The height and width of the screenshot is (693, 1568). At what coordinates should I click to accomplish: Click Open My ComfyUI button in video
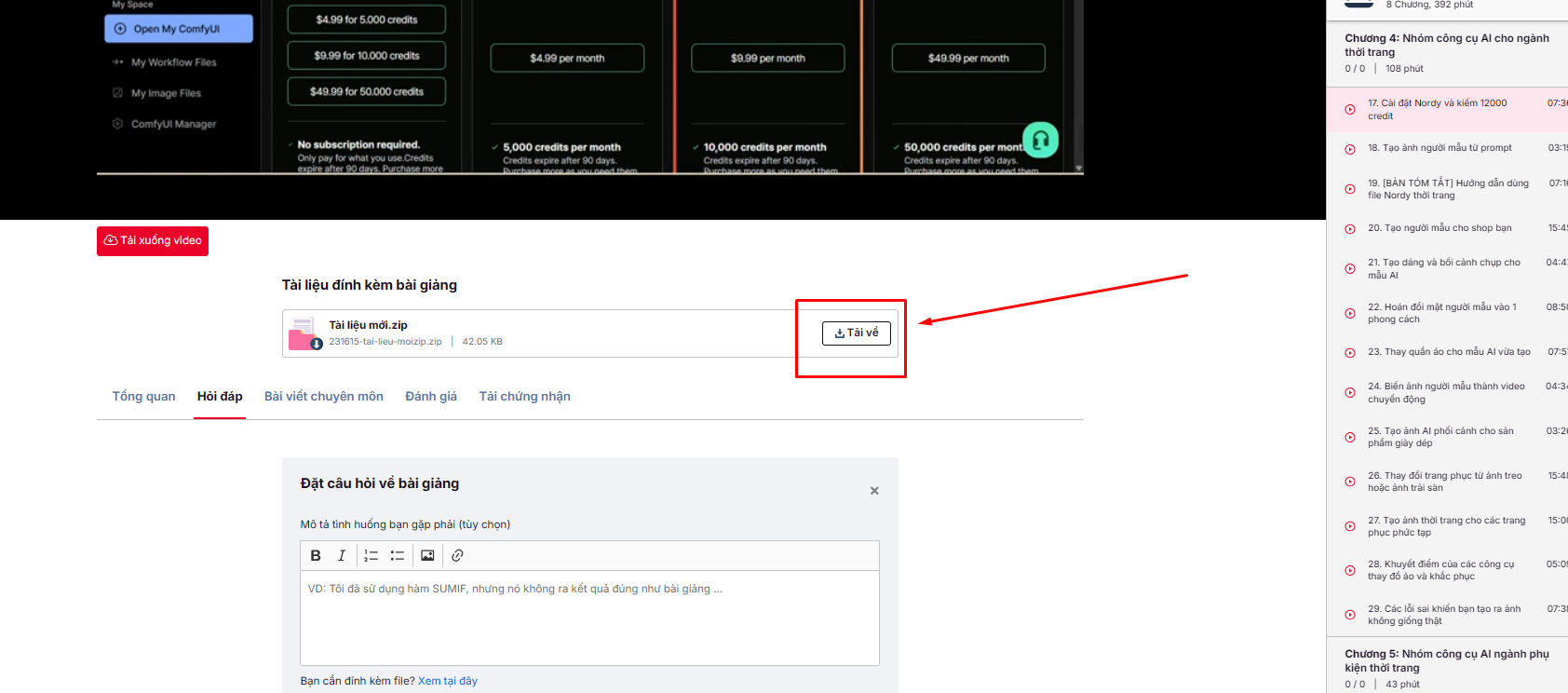(x=179, y=29)
